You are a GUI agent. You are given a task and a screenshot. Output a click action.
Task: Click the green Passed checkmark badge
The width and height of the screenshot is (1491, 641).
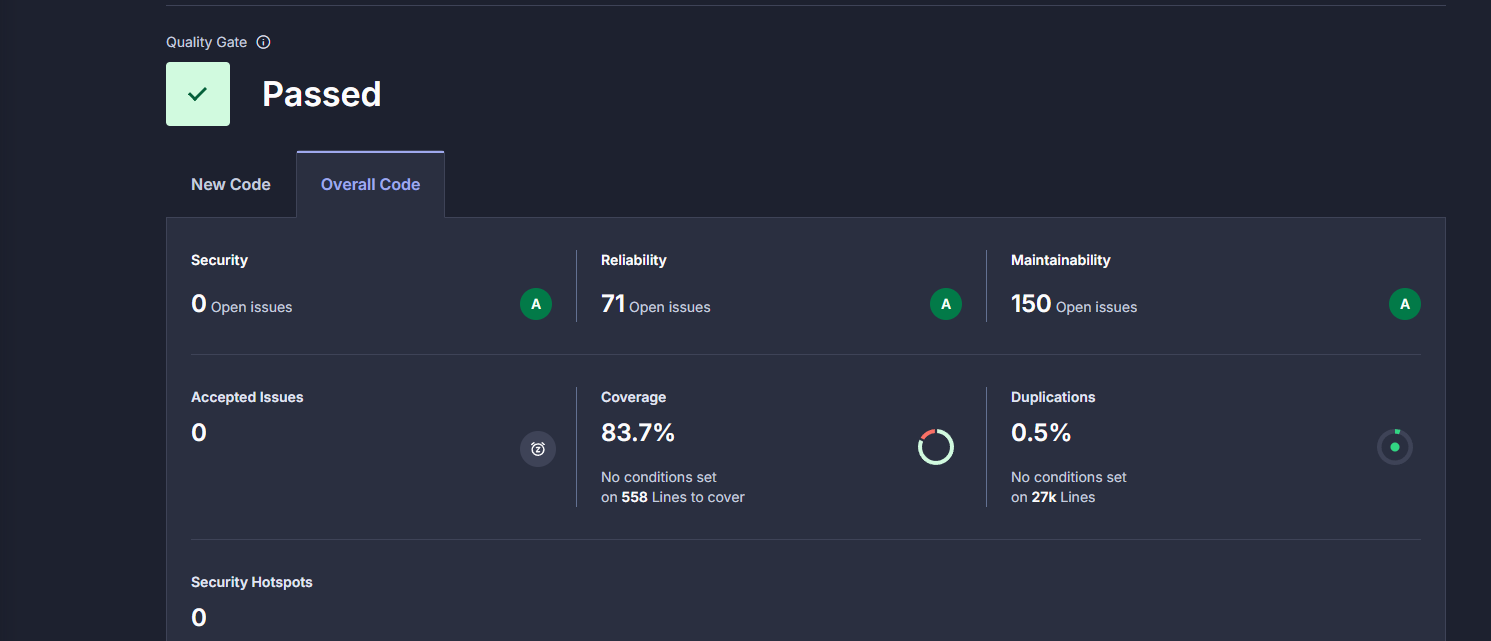click(198, 94)
